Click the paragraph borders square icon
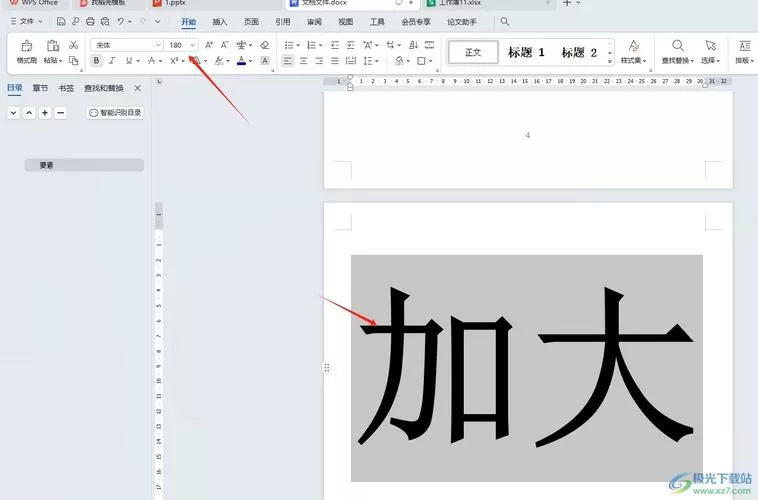Image resolution: width=758 pixels, height=500 pixels. tap(422, 60)
